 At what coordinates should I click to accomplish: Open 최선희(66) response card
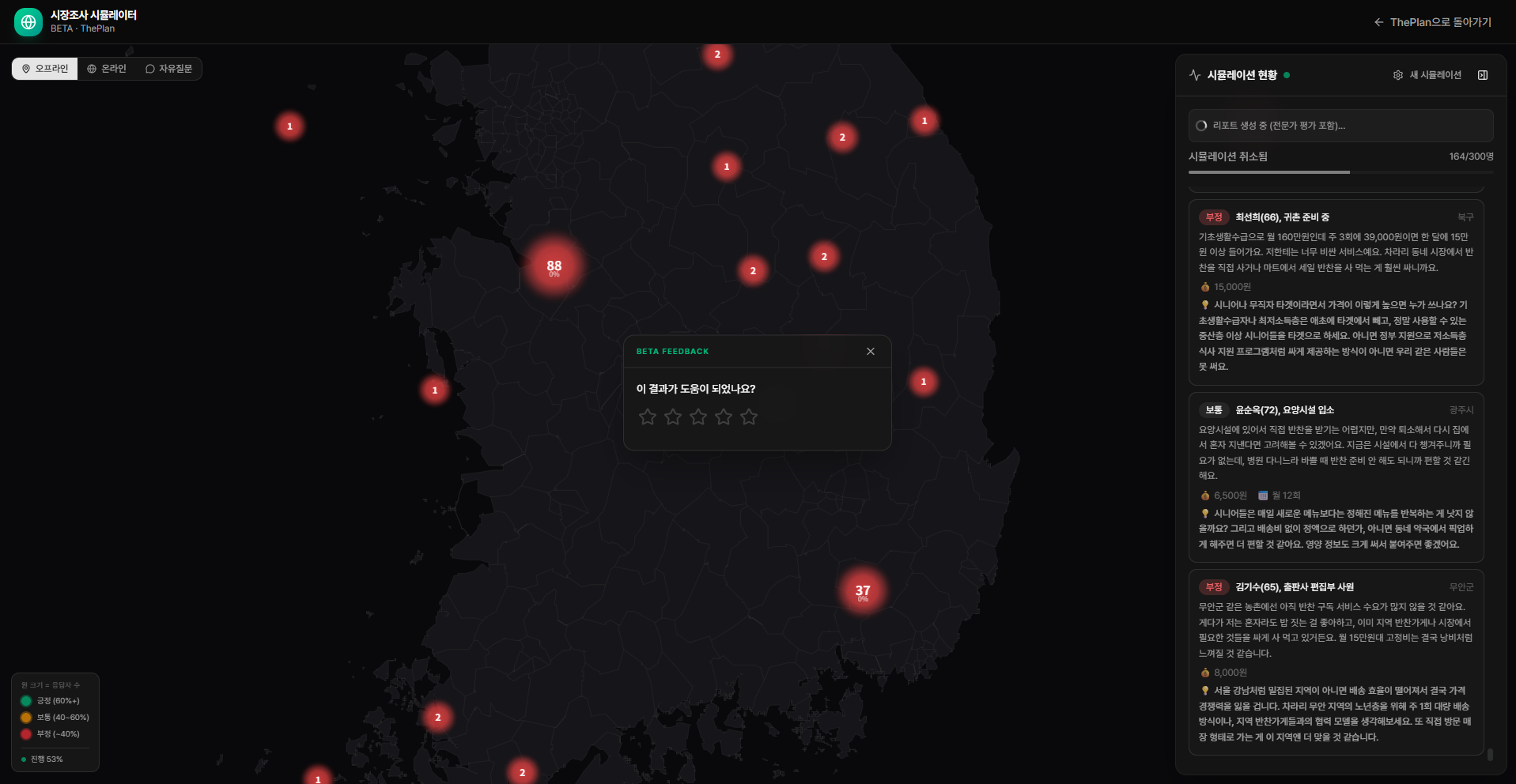pos(1336,292)
